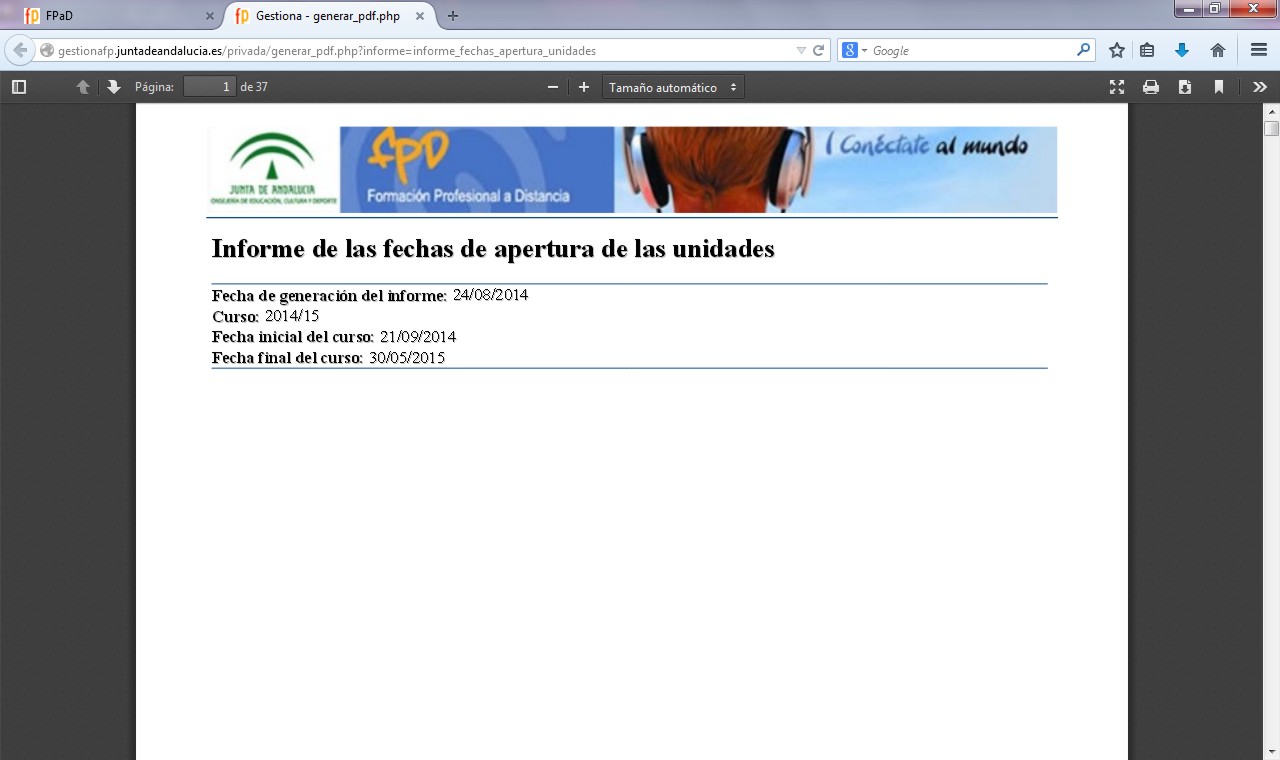Go to browser home page
Screen dimensions: 1280x760
tap(1218, 51)
